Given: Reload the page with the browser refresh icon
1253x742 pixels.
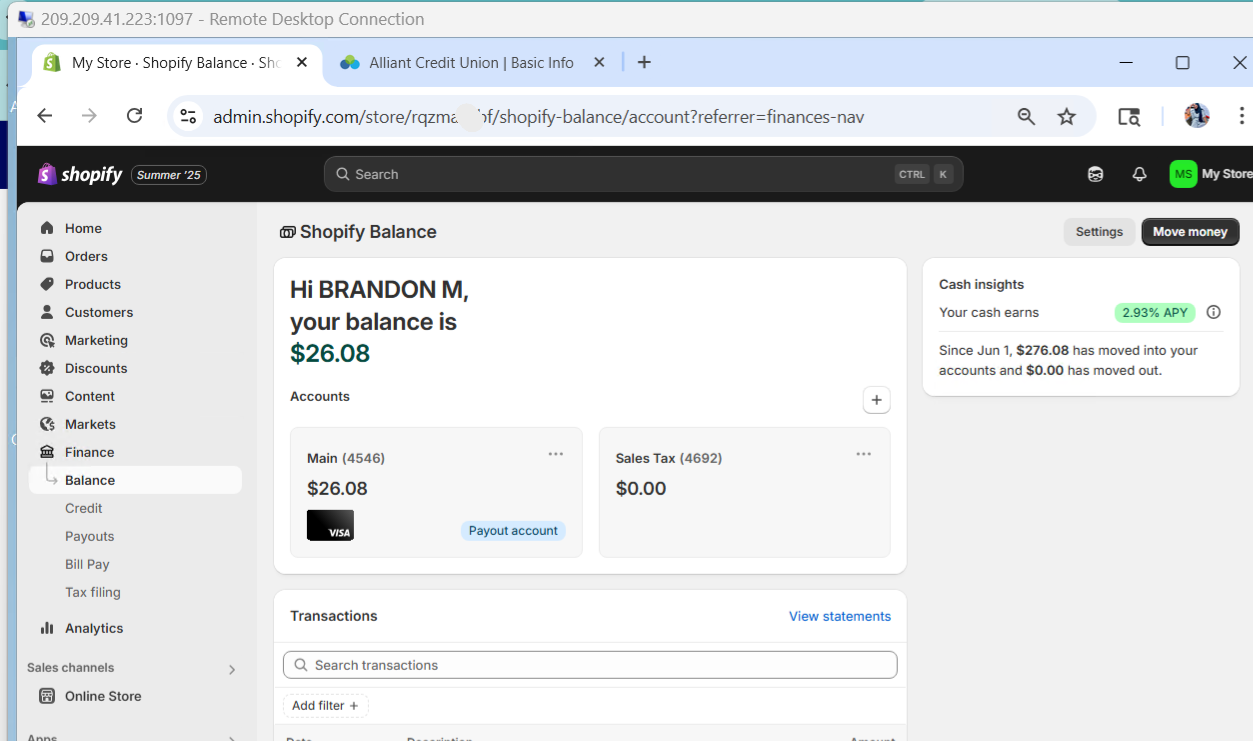Looking at the screenshot, I should 135,116.
